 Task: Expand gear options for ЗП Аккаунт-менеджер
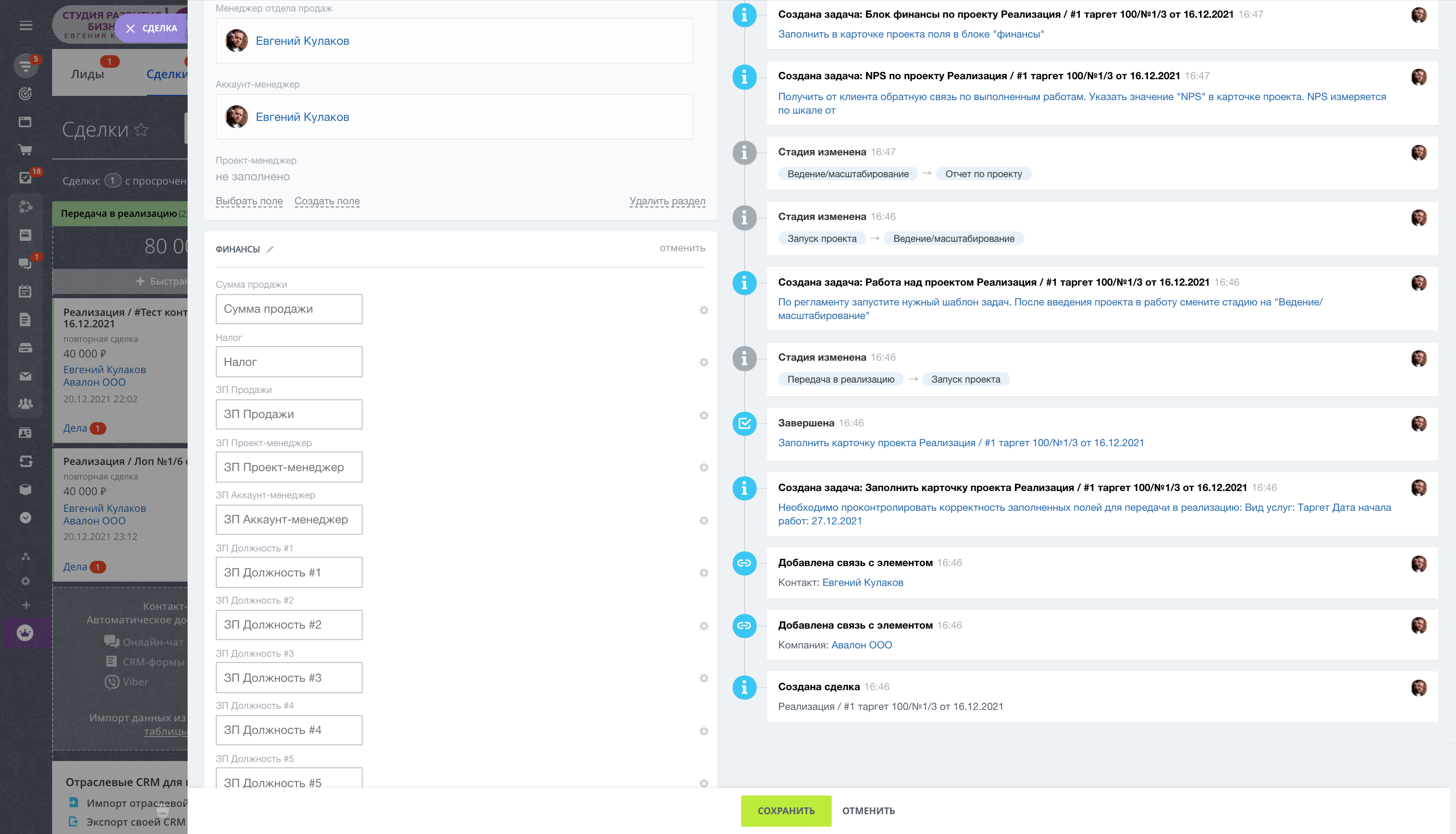(x=704, y=521)
